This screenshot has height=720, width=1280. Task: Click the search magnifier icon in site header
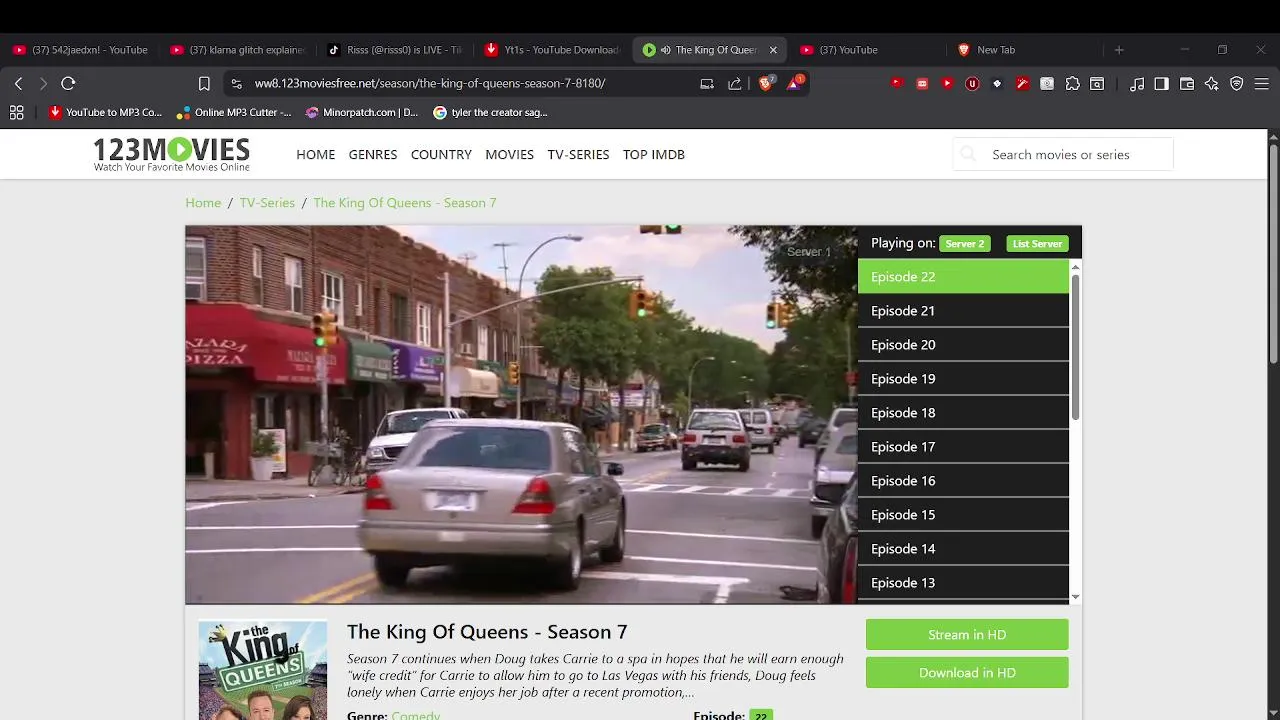pos(967,154)
